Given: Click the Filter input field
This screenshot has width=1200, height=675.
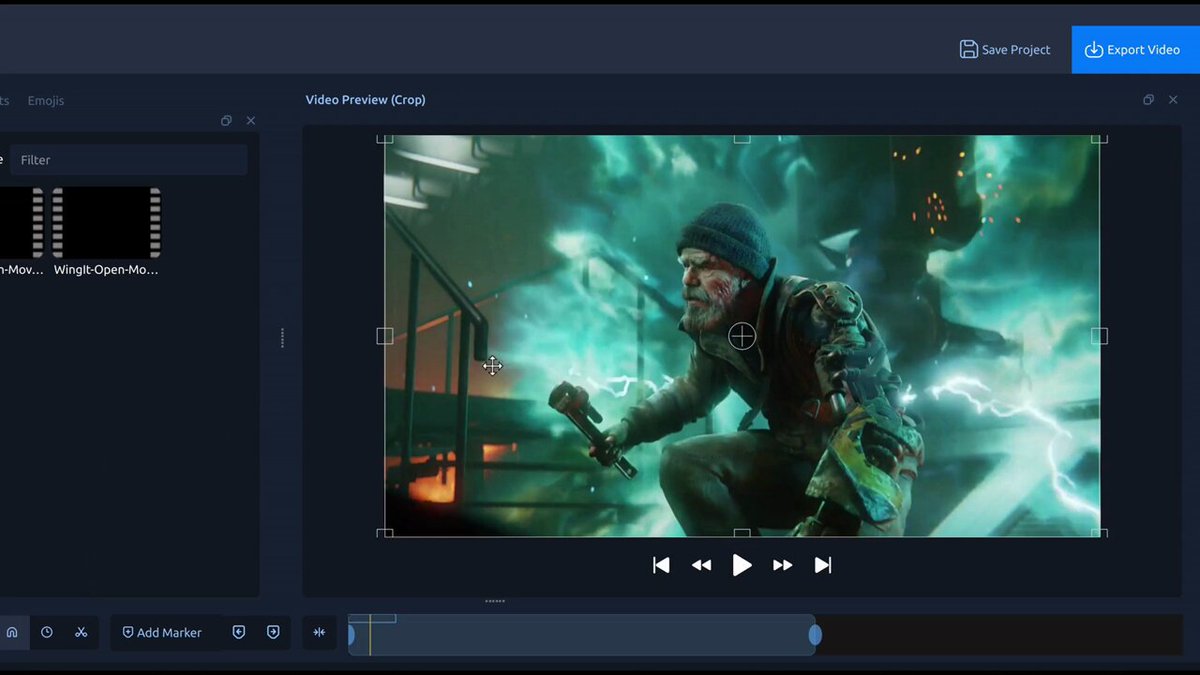Looking at the screenshot, I should 128,160.
